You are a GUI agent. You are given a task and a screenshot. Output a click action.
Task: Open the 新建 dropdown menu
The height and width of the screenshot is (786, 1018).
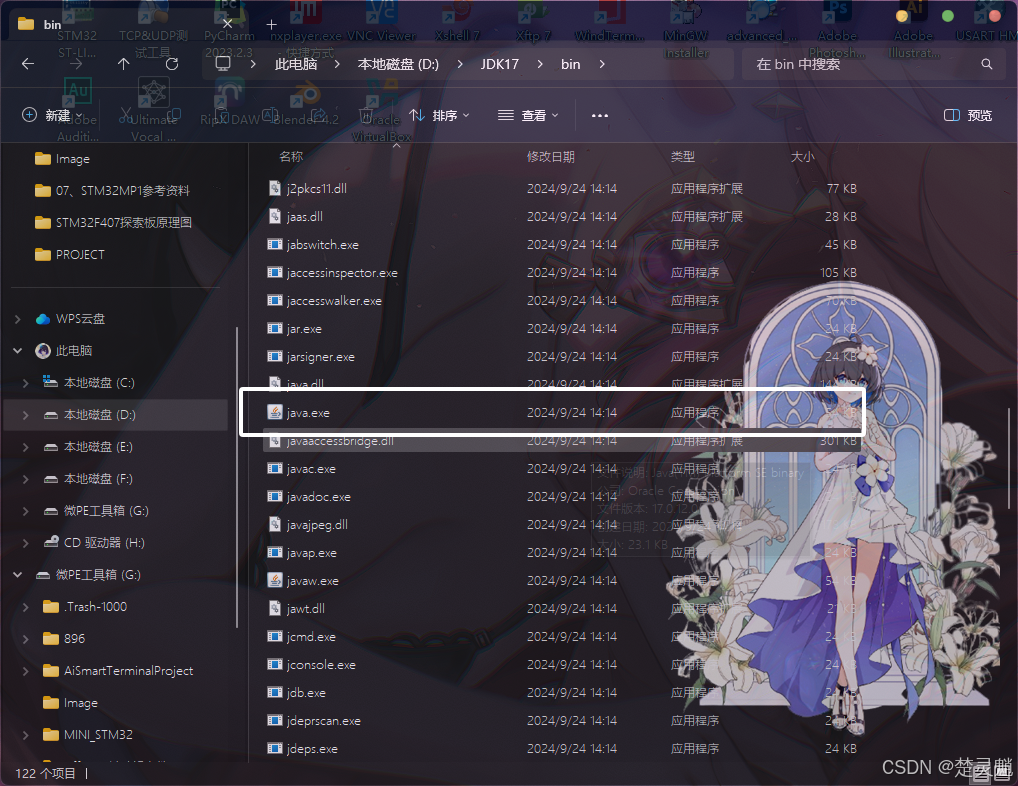(53, 116)
